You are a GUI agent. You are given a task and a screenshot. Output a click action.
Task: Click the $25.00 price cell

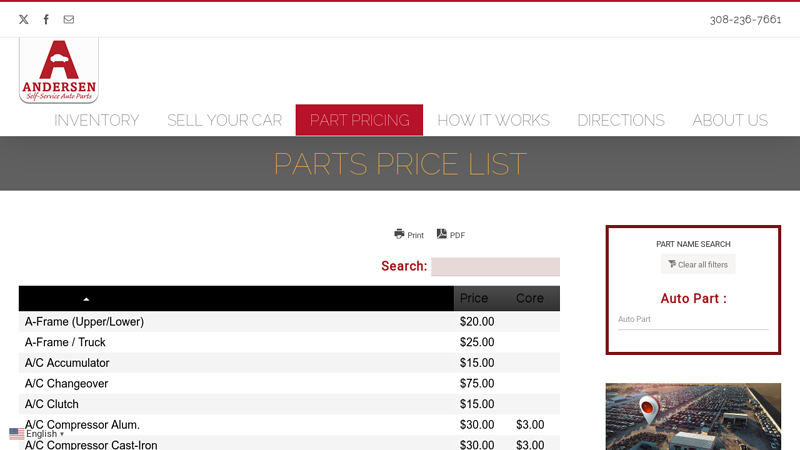[477, 342]
